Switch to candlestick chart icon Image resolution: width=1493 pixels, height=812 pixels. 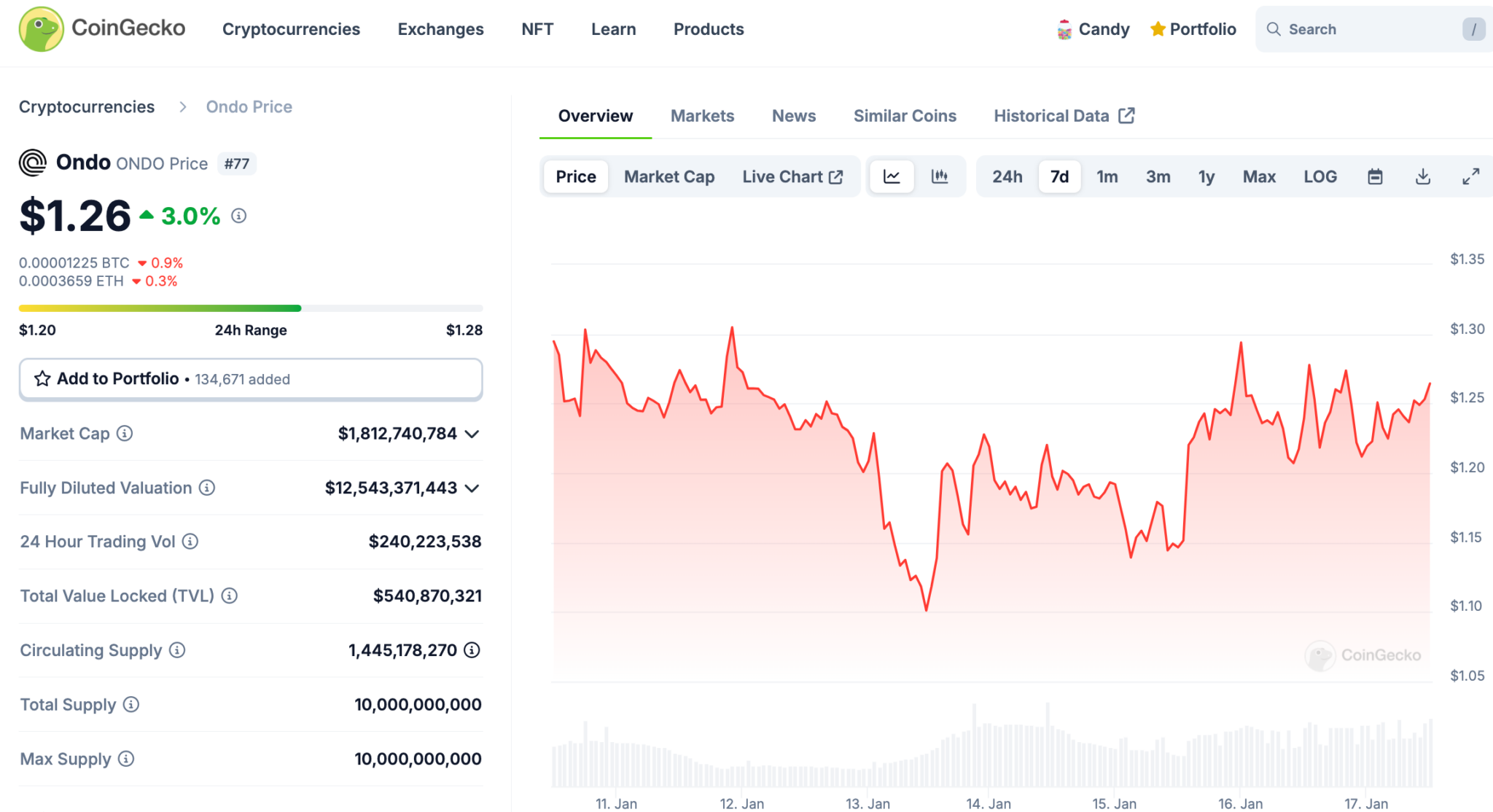click(940, 176)
